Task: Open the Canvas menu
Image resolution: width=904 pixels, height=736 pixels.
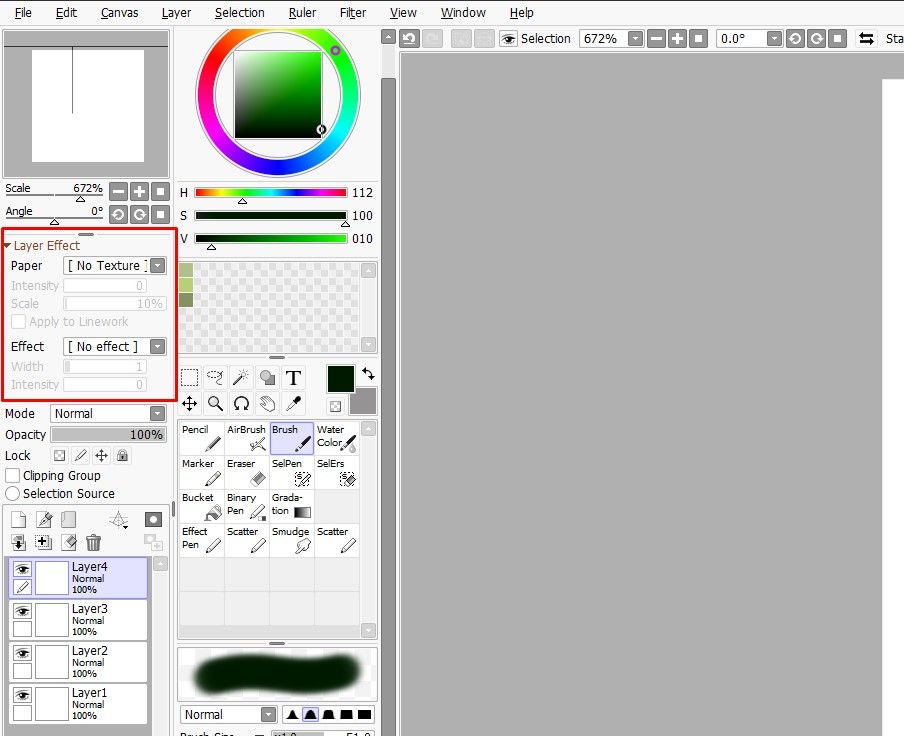Action: coord(119,13)
